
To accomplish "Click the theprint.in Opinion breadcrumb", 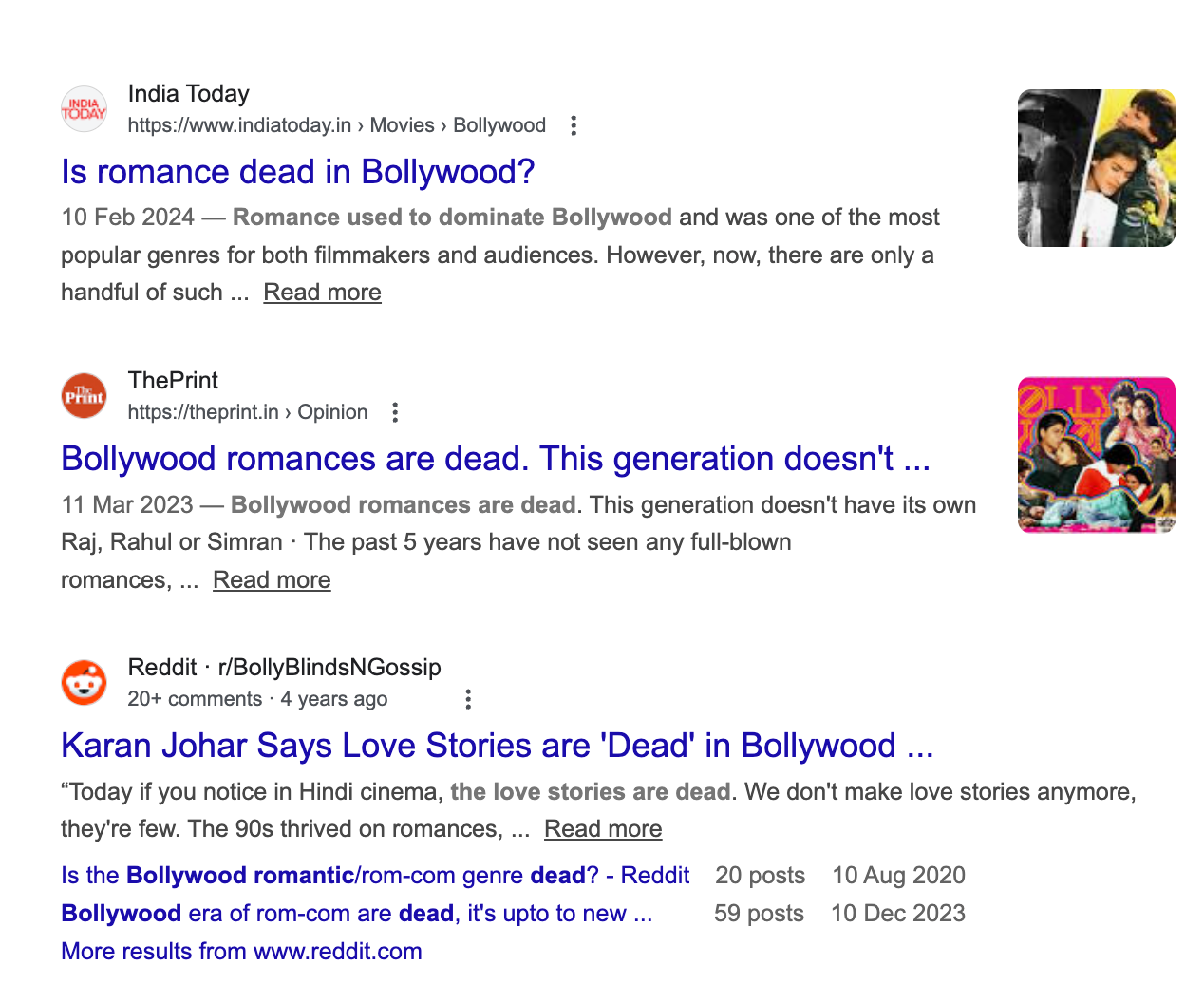I will pos(332,412).
